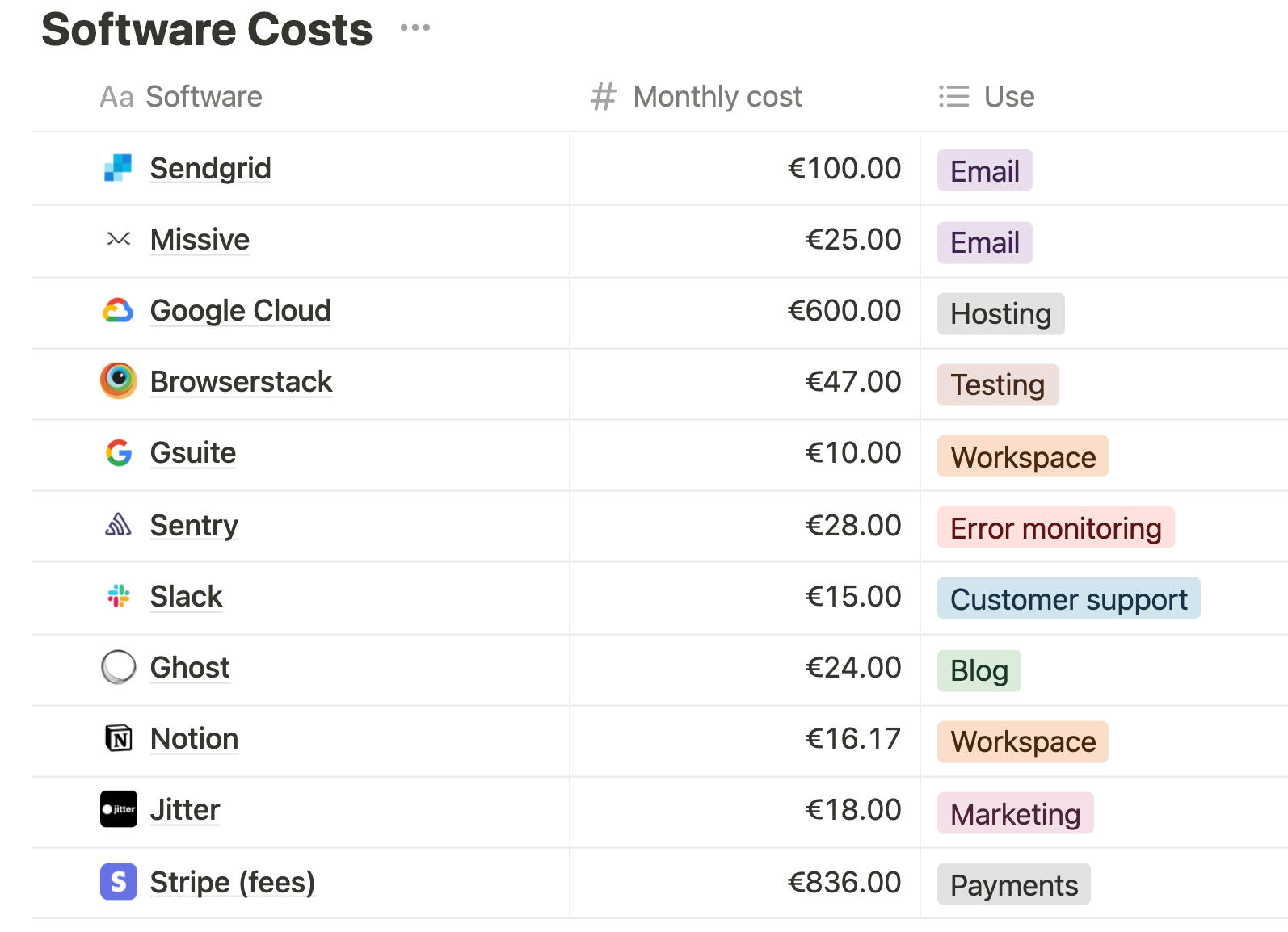Click the Blog tag for Ghost
Viewport: 1288px width, 932px height.
coord(979,671)
